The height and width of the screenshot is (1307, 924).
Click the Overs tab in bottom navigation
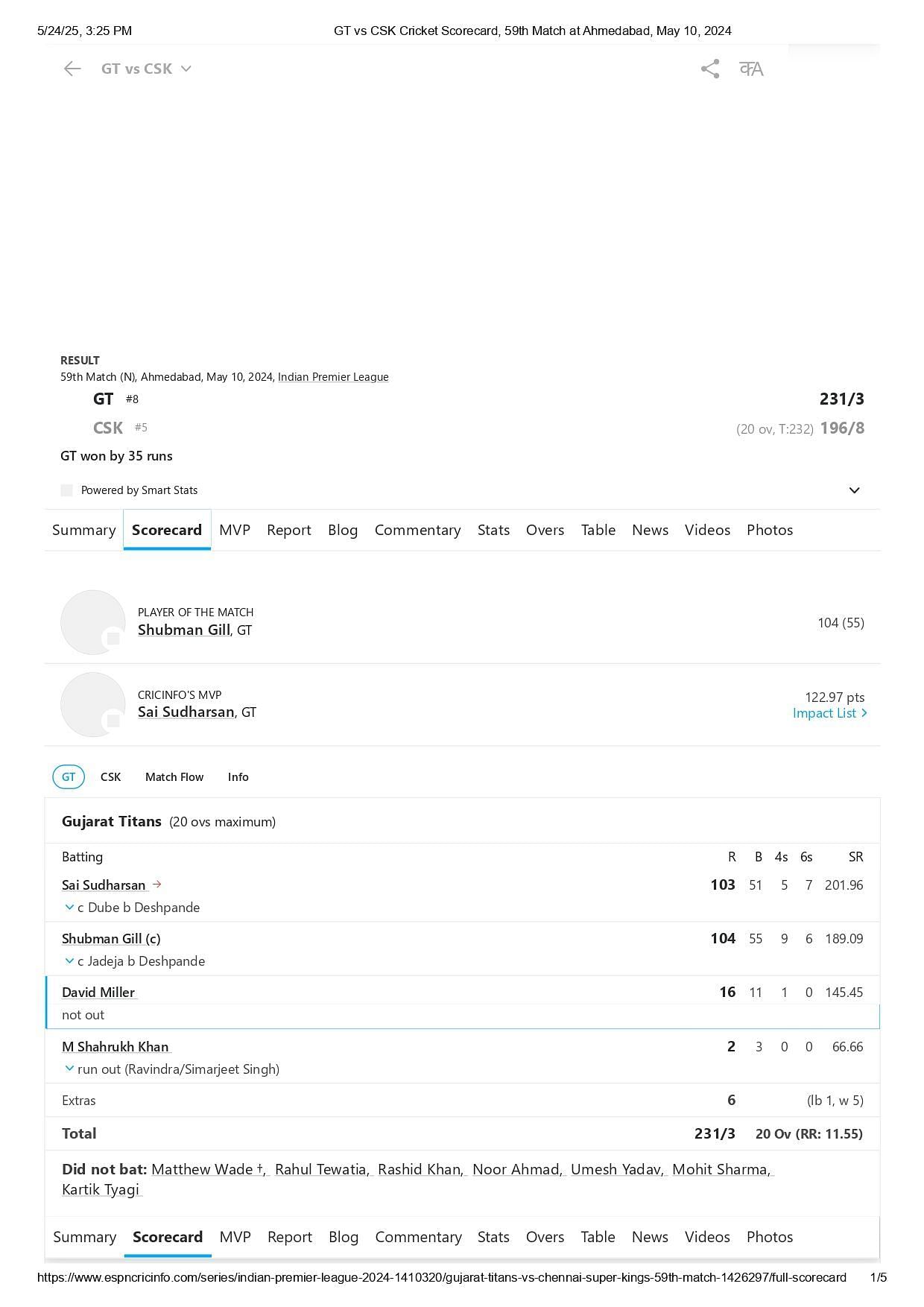(x=545, y=1237)
